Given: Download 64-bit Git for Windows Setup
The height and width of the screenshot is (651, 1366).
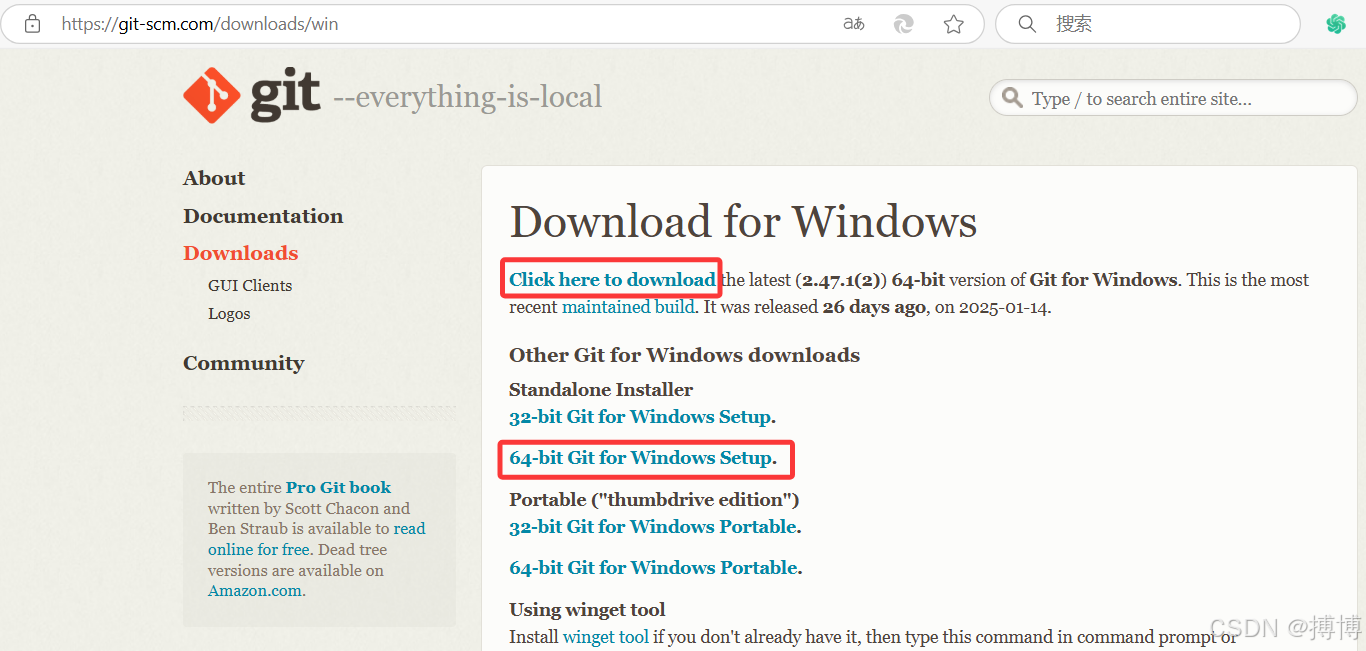Looking at the screenshot, I should click(640, 458).
